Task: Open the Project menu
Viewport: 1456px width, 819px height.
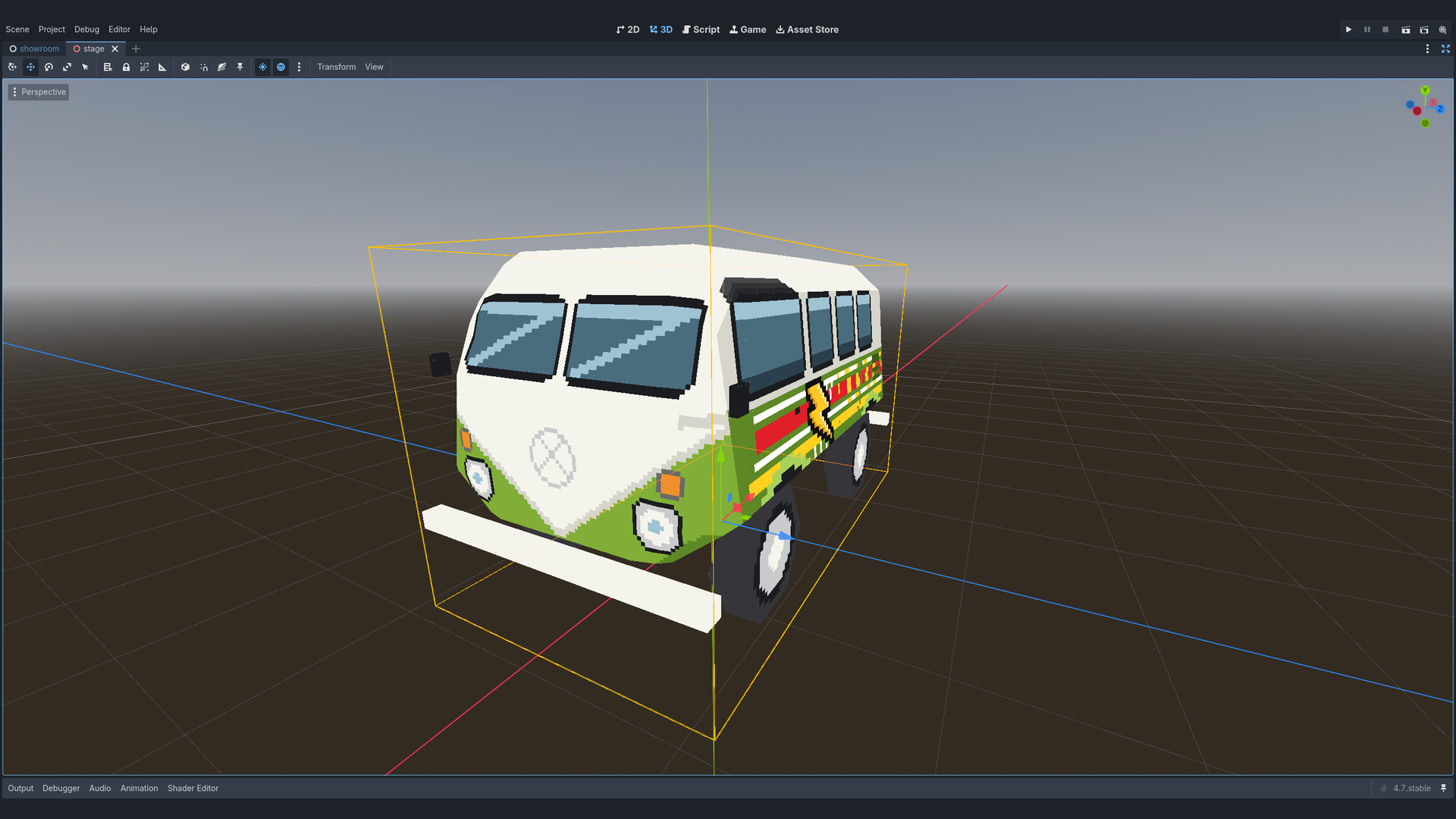Action: pyautogui.click(x=52, y=30)
